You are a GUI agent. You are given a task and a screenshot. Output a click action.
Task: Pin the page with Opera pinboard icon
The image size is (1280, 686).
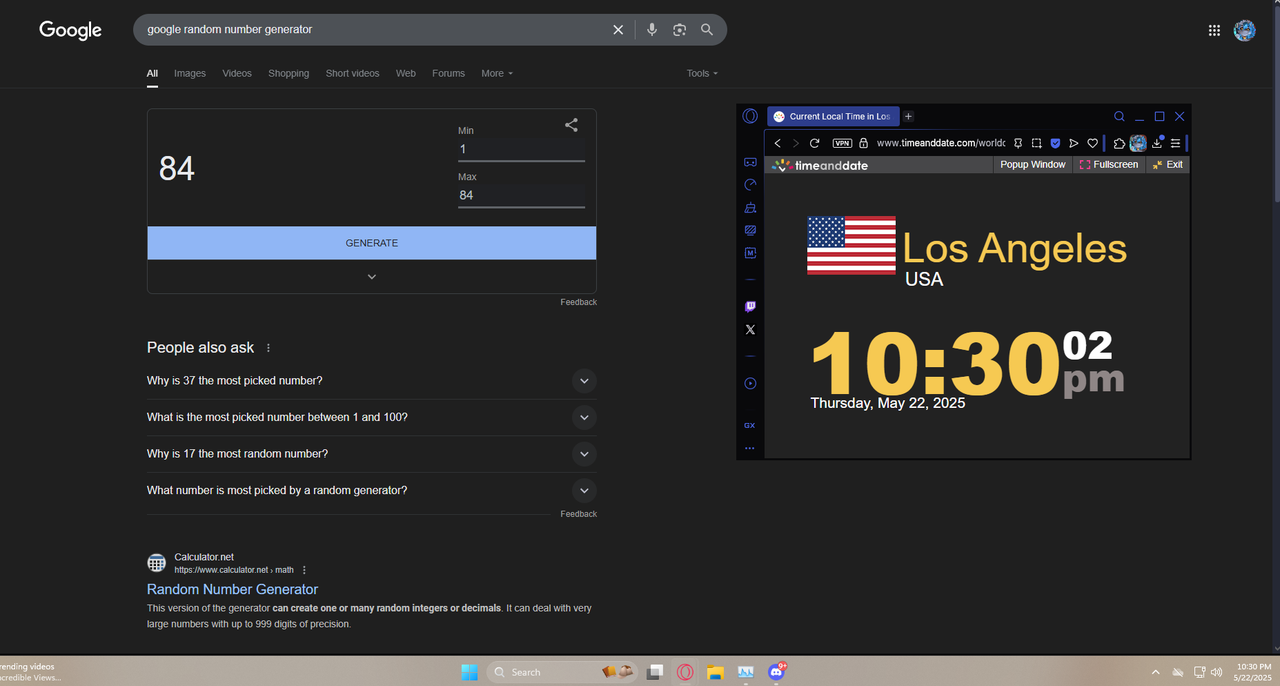pyautogui.click(x=1018, y=143)
